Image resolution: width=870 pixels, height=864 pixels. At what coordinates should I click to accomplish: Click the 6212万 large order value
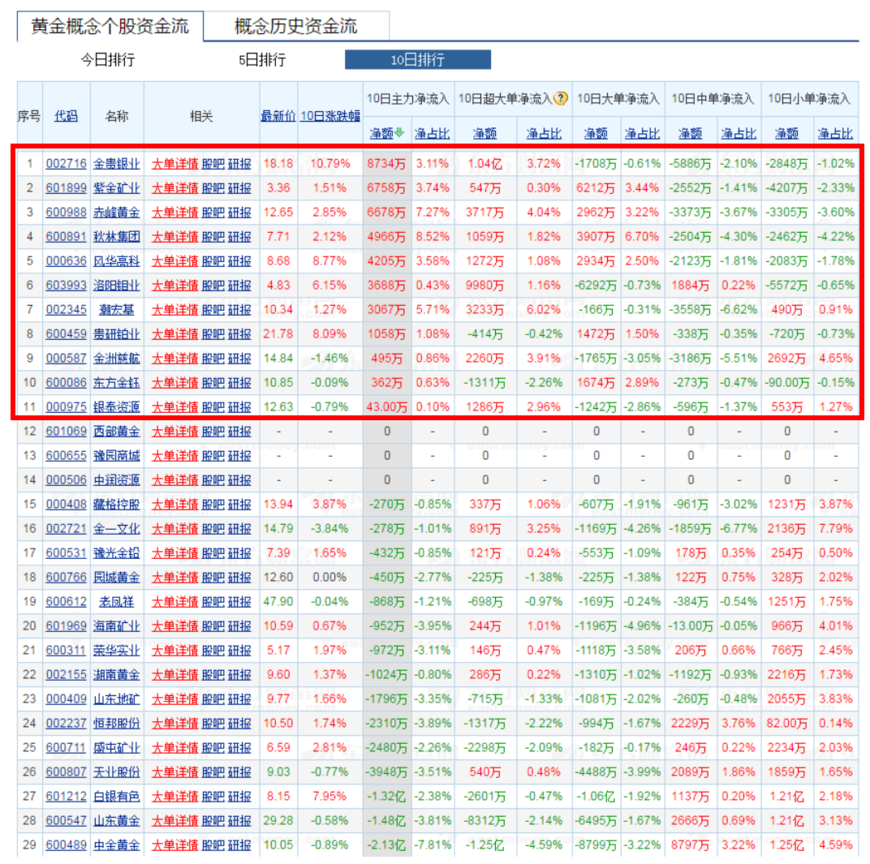tap(596, 188)
